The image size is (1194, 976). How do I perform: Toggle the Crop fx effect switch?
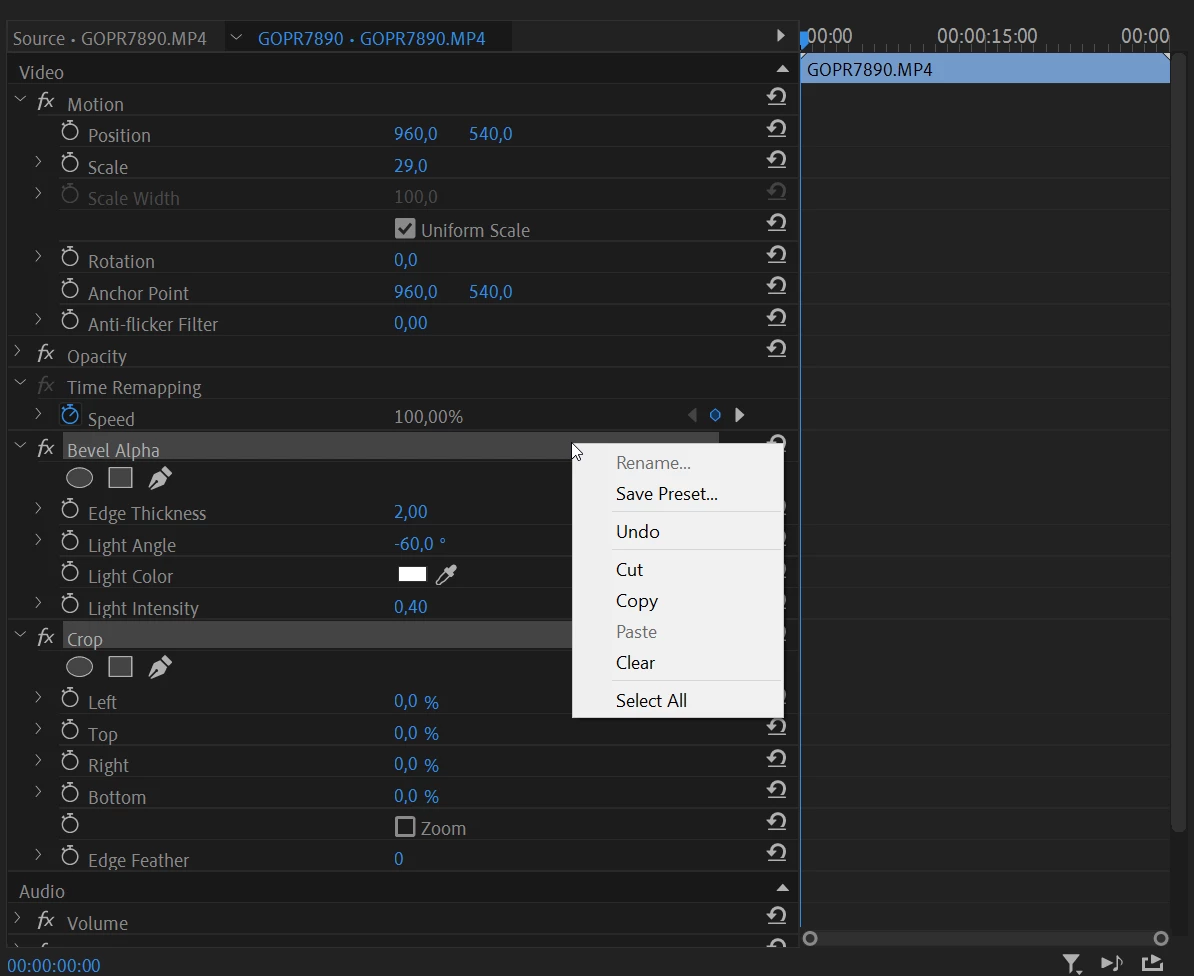[x=46, y=637]
